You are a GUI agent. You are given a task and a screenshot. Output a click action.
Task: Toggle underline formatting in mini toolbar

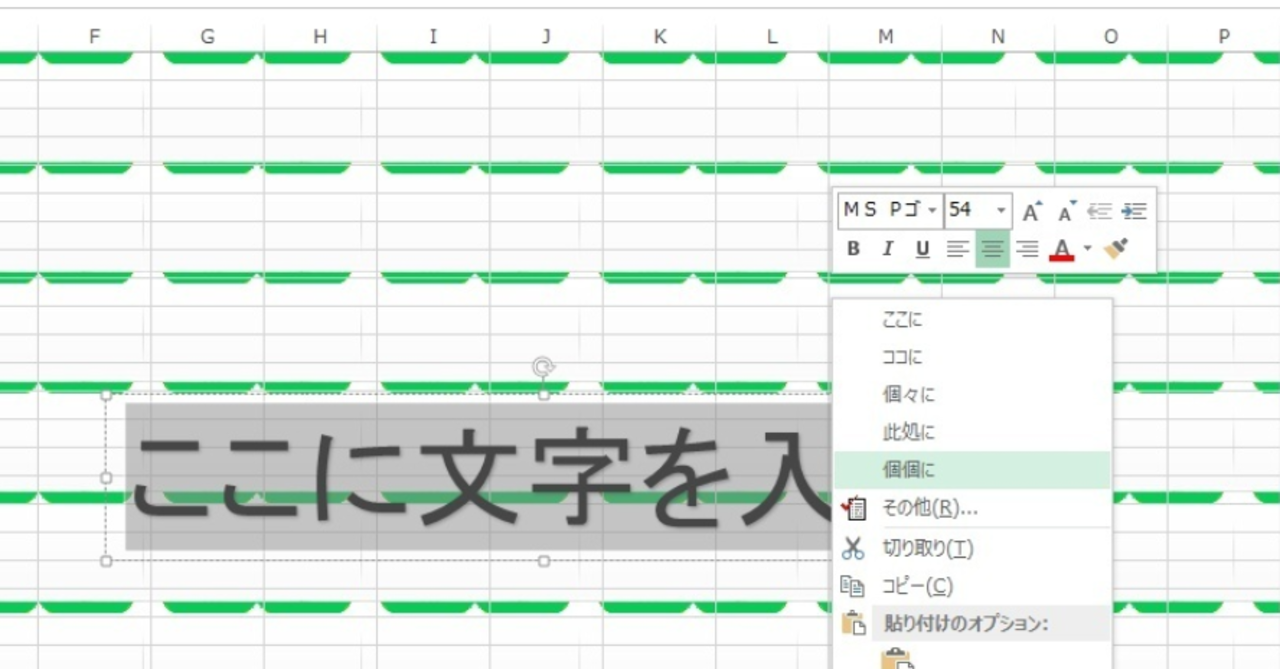tap(922, 249)
